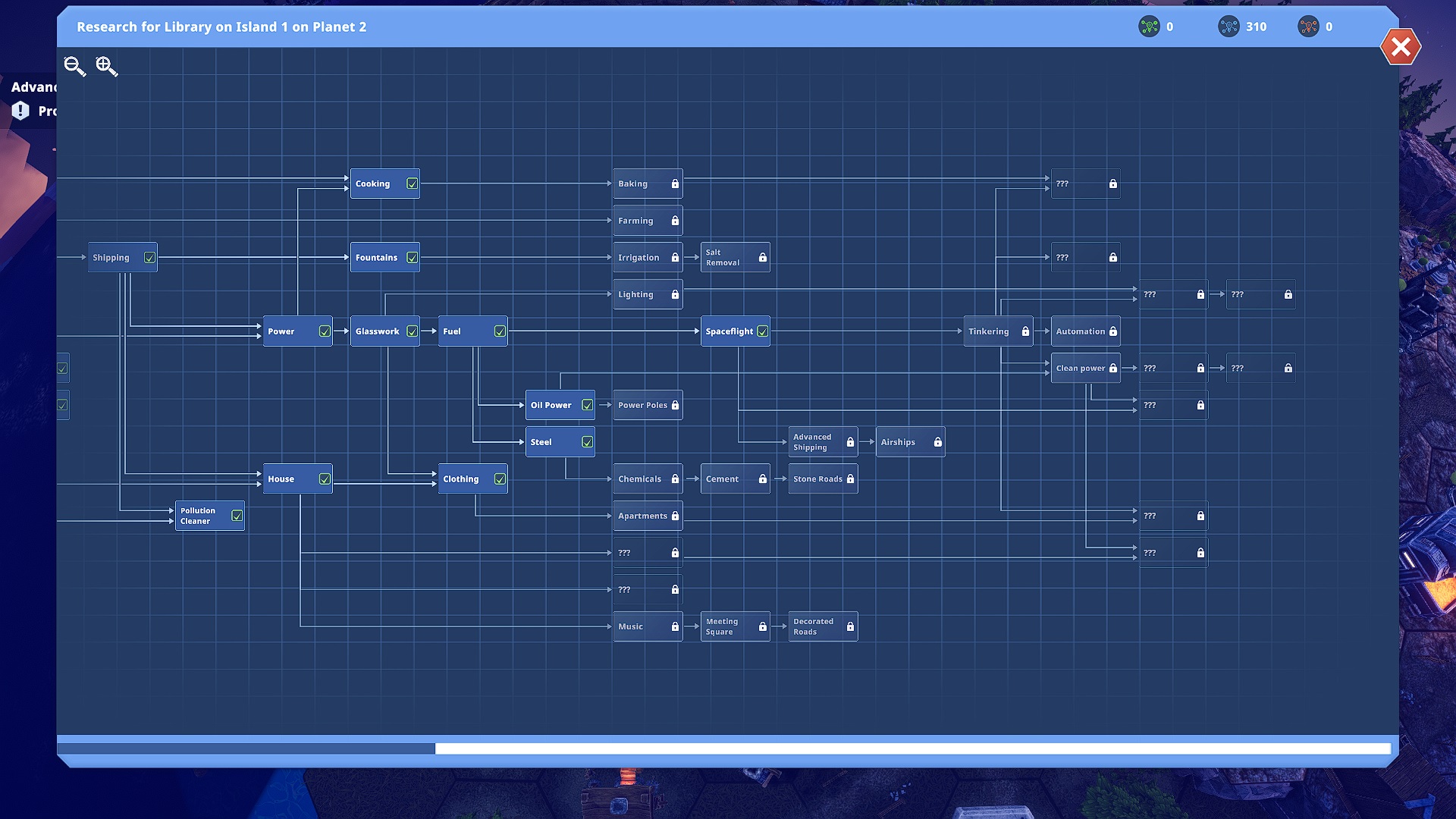This screenshot has width=1456, height=819.
Task: Click the checkmark on House research
Action: pos(325,479)
